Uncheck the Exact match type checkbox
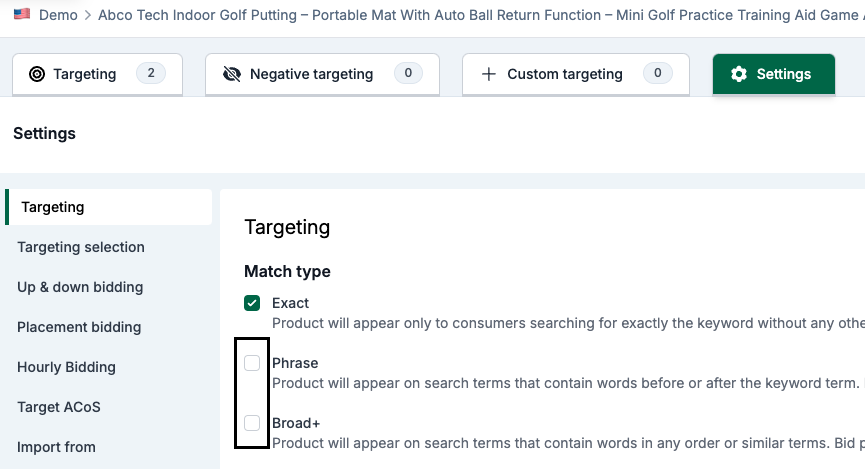865x469 pixels. pos(252,303)
